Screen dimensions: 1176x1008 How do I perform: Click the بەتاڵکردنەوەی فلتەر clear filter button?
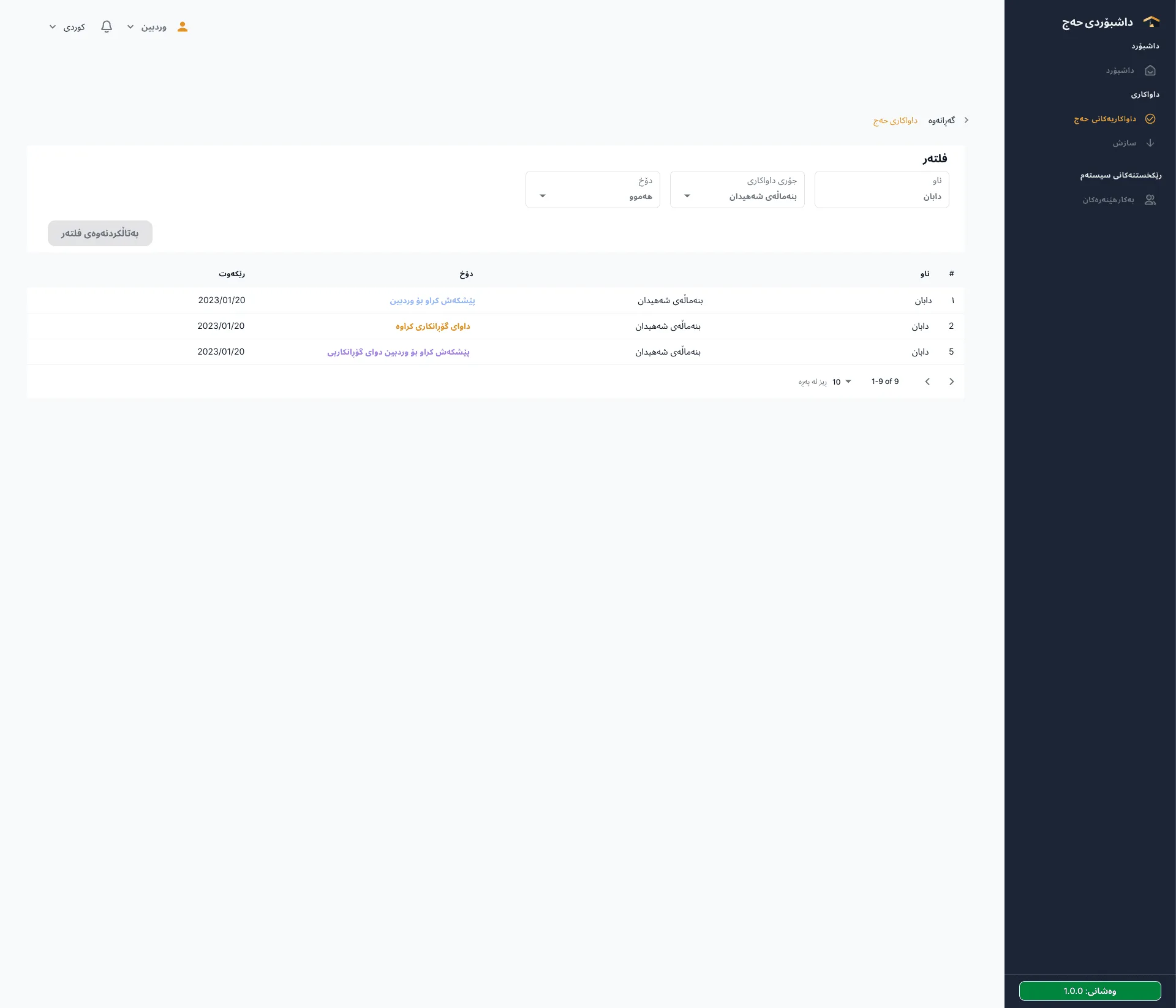pyautogui.click(x=100, y=233)
